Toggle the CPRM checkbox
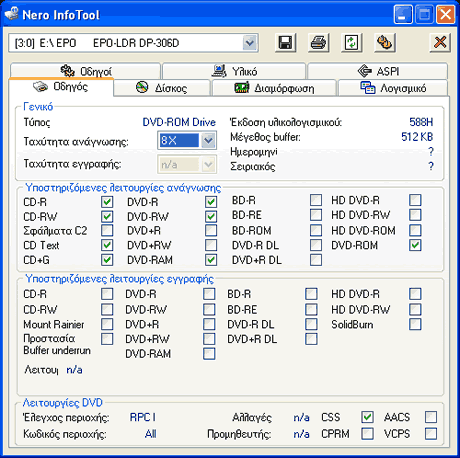This screenshot has height=458, width=460. [367, 434]
